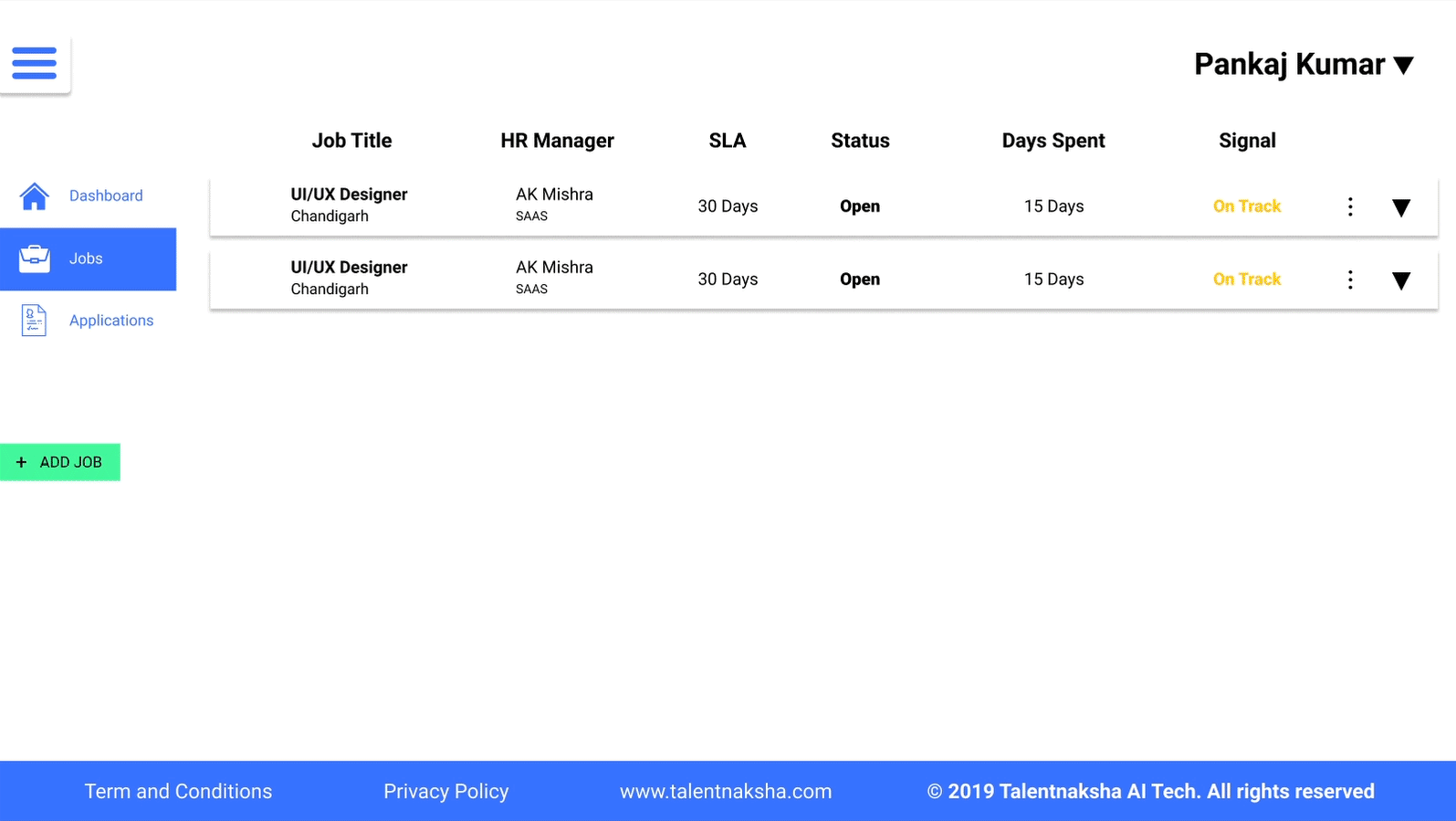Click '30 Days' SLA in the first row

pos(728,206)
